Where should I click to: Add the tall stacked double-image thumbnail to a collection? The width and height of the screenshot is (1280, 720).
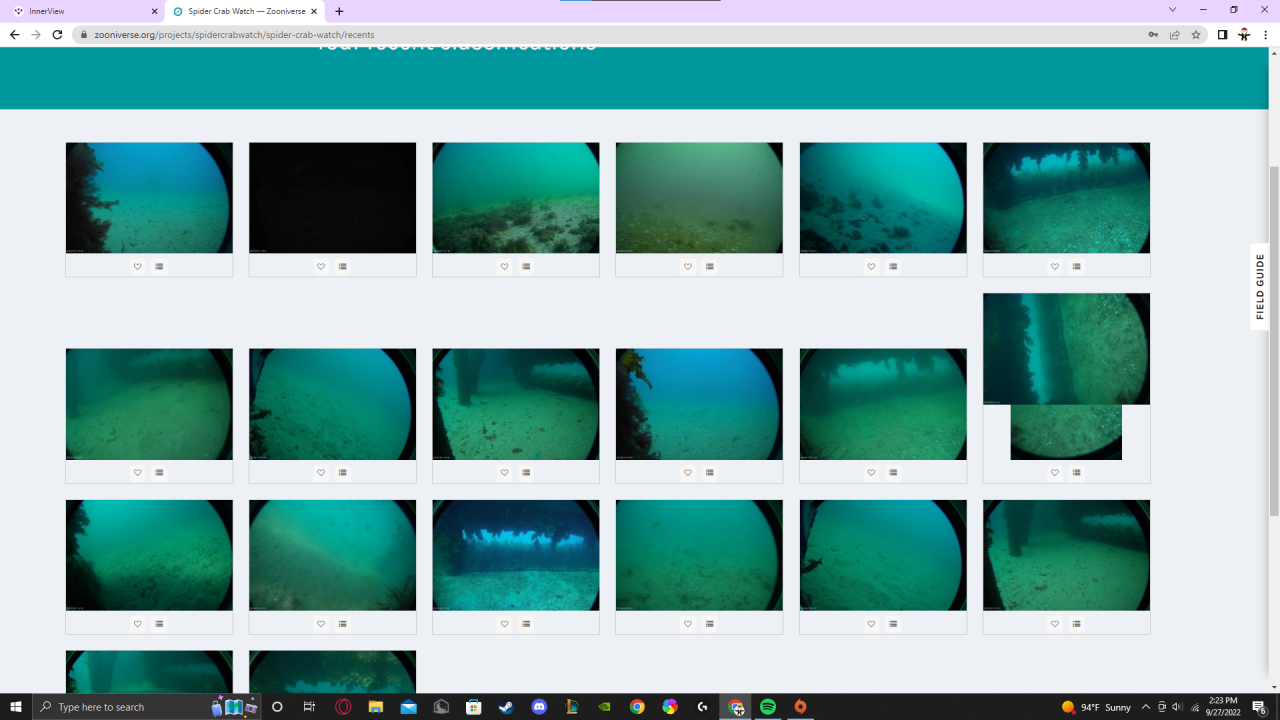(x=1077, y=473)
